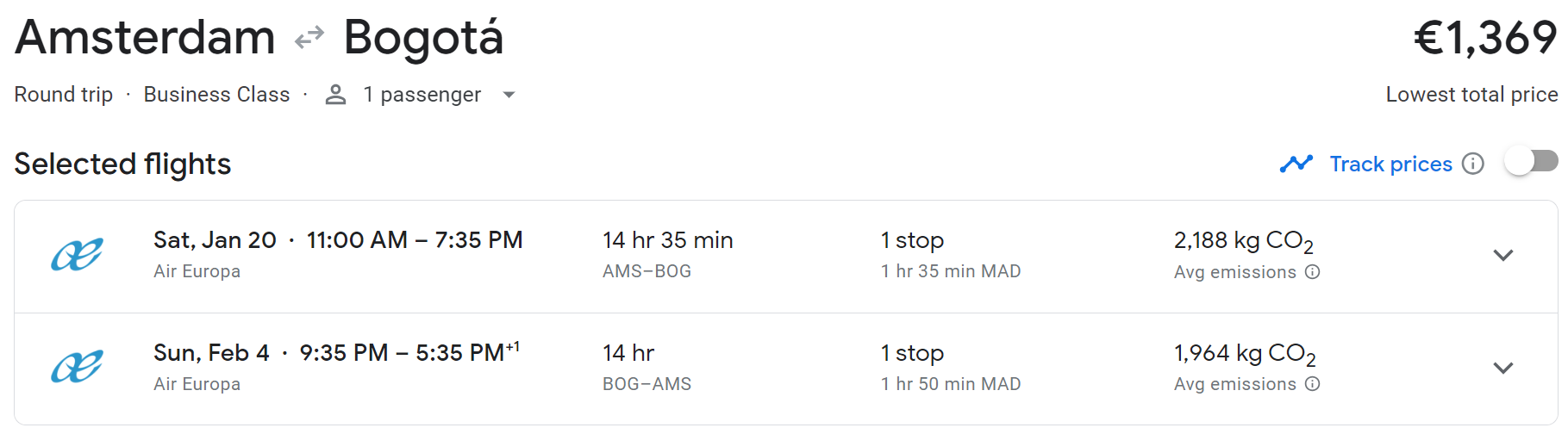This screenshot has width=1568, height=434.
Task: Click the 2,188 kg CO2 emissions value
Action: (x=1243, y=240)
